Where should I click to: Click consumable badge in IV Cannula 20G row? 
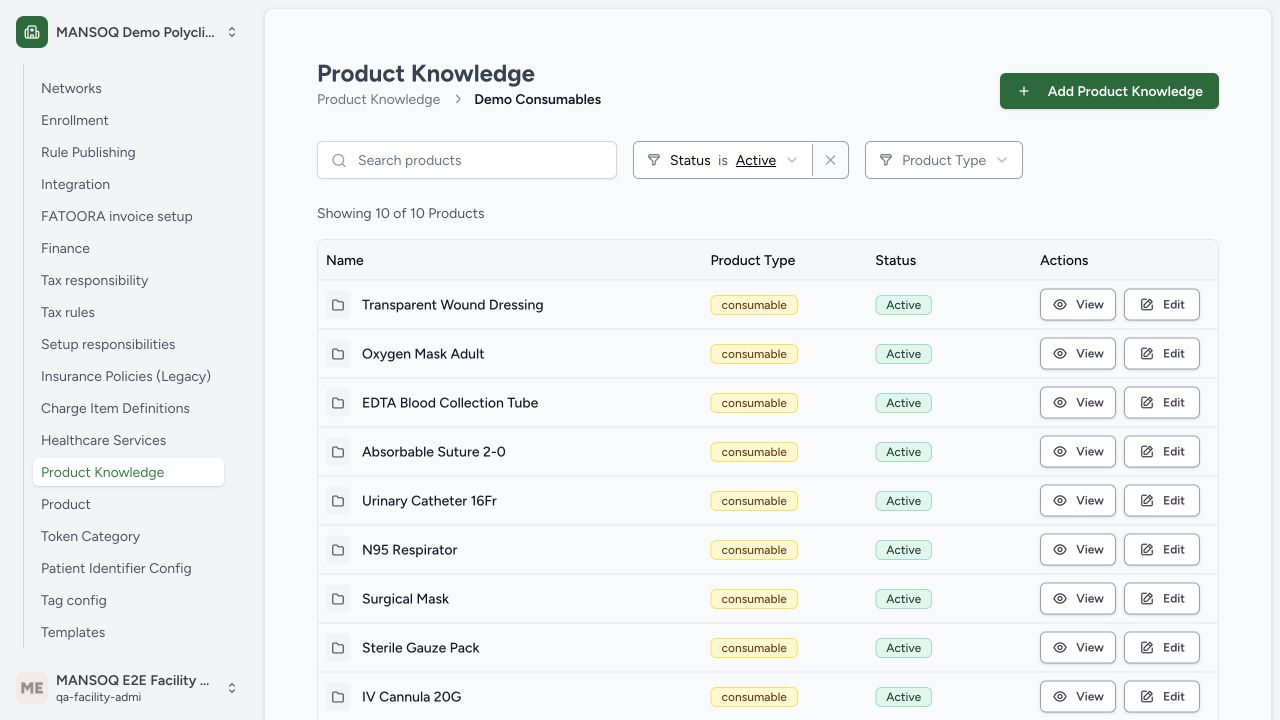754,697
